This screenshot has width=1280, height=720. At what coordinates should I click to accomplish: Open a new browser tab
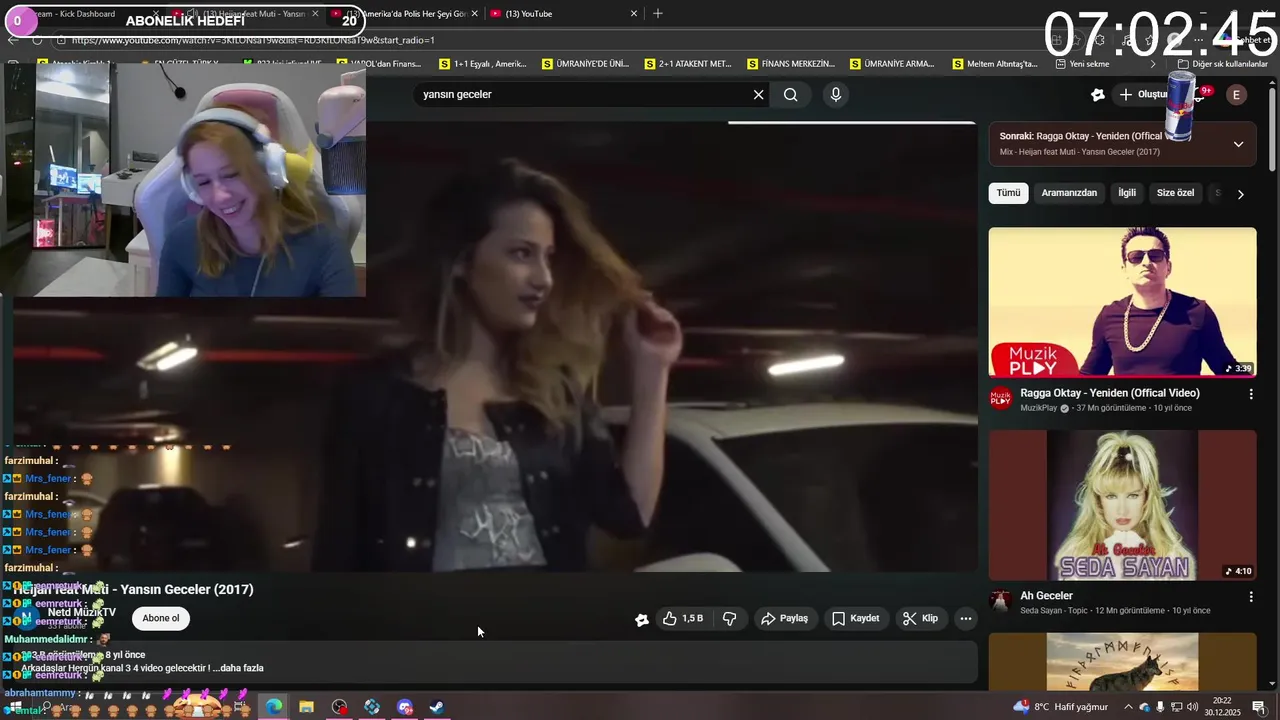pyautogui.click(x=657, y=14)
